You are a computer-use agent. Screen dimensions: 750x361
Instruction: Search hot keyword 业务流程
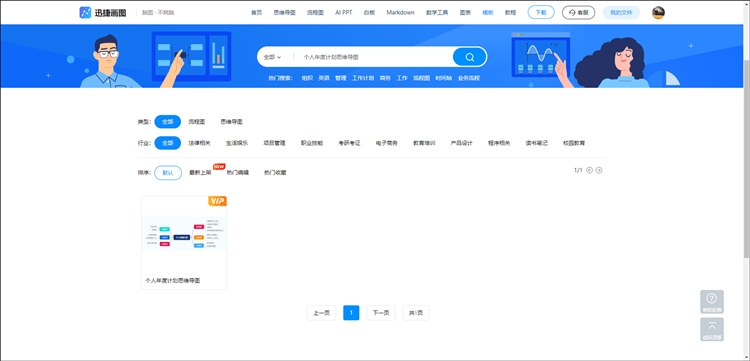coord(469,78)
